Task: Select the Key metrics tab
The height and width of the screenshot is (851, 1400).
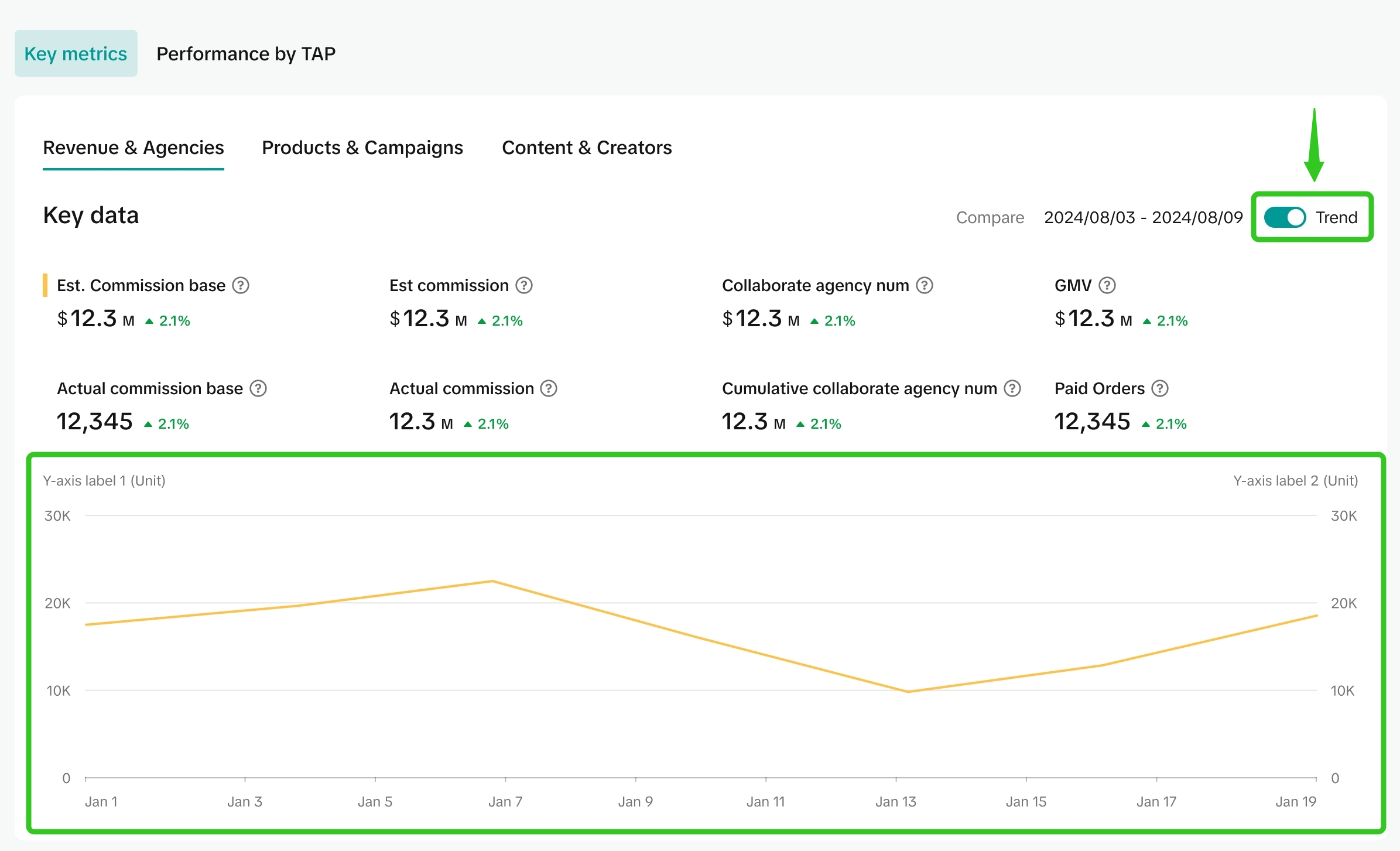Action: pyautogui.click(x=76, y=54)
